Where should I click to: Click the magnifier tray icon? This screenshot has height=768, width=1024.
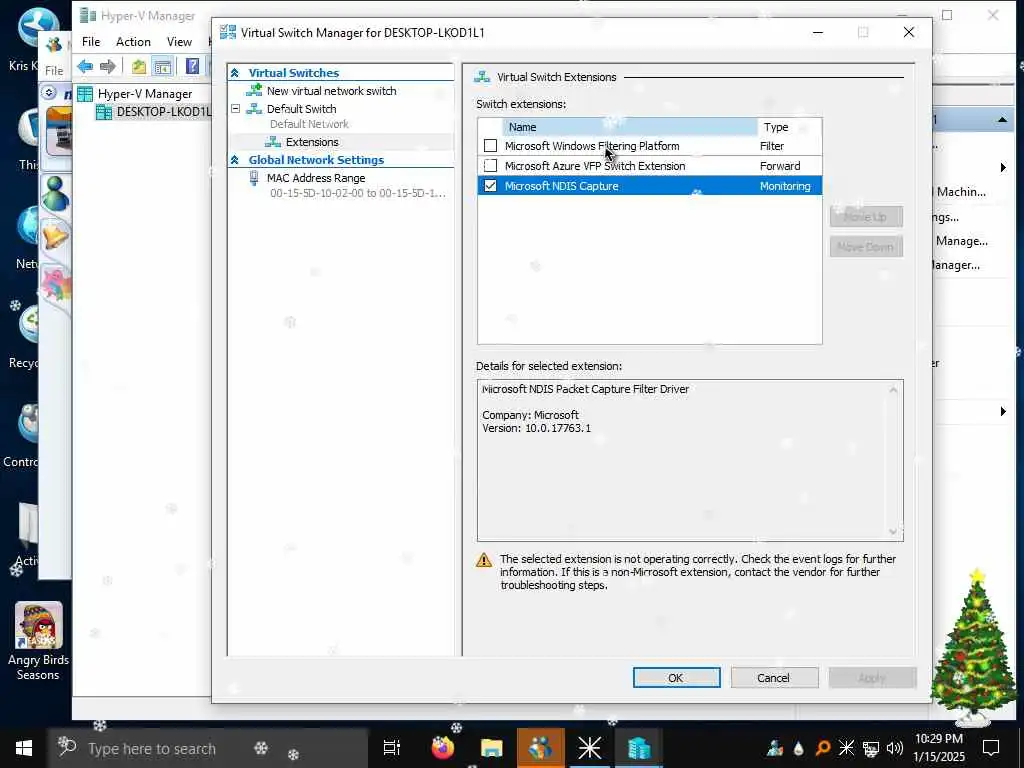click(x=823, y=748)
